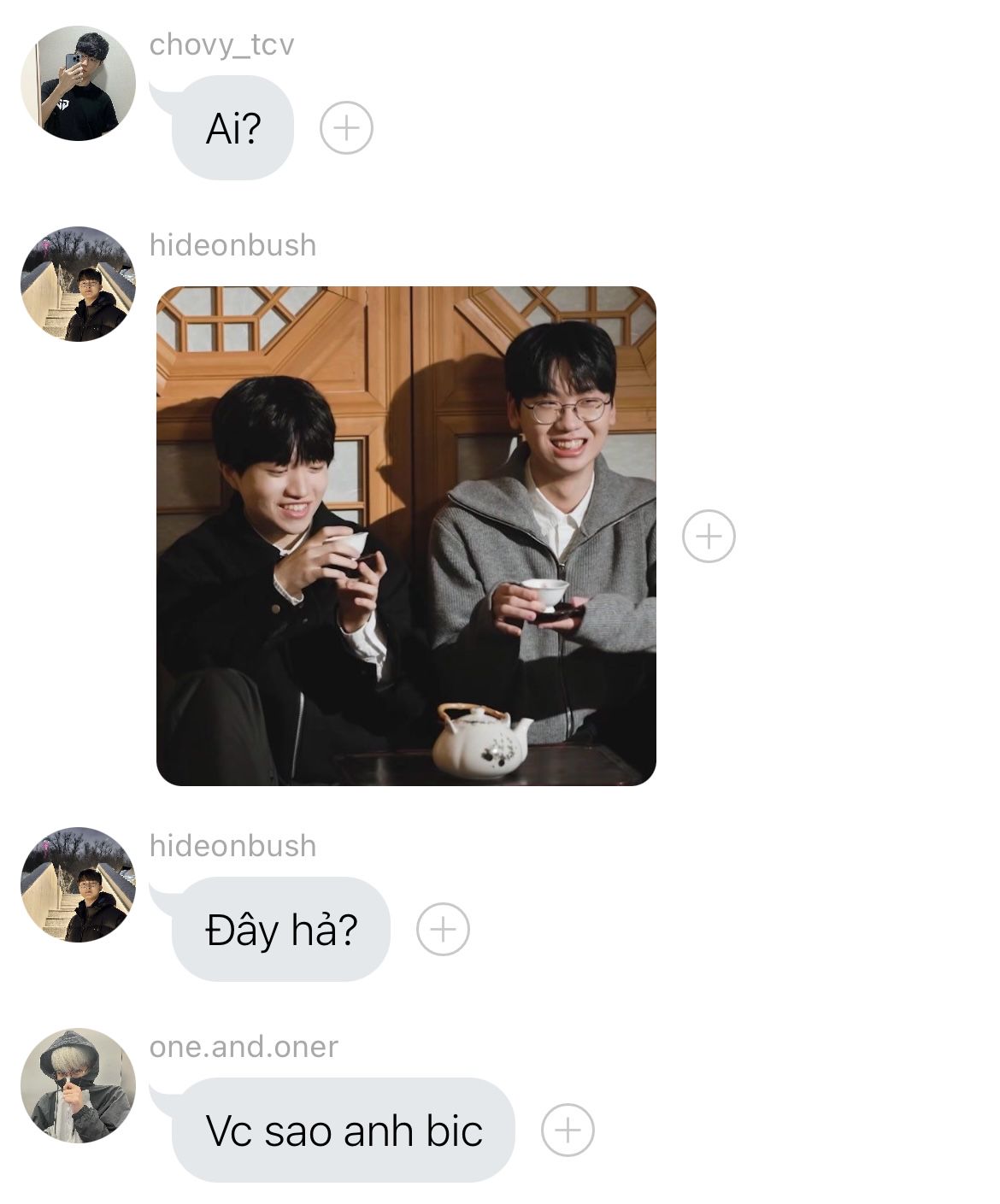Open the photo shared by hideonbush
Screen dimensions: 1000x1204
tap(406, 536)
